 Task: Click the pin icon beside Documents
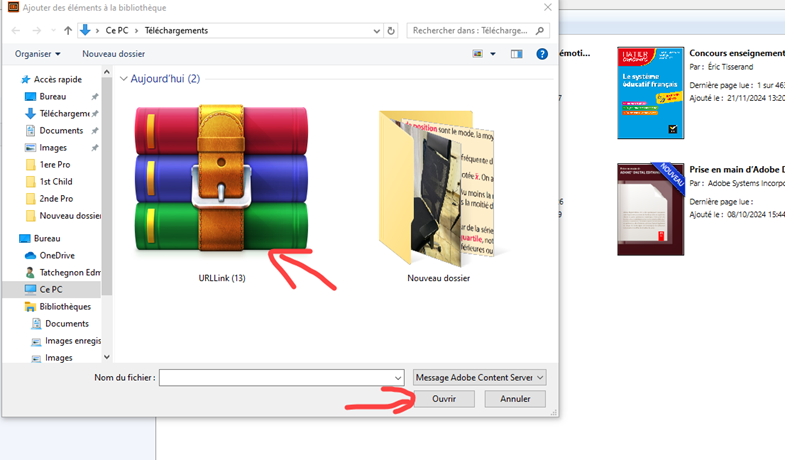click(95, 131)
